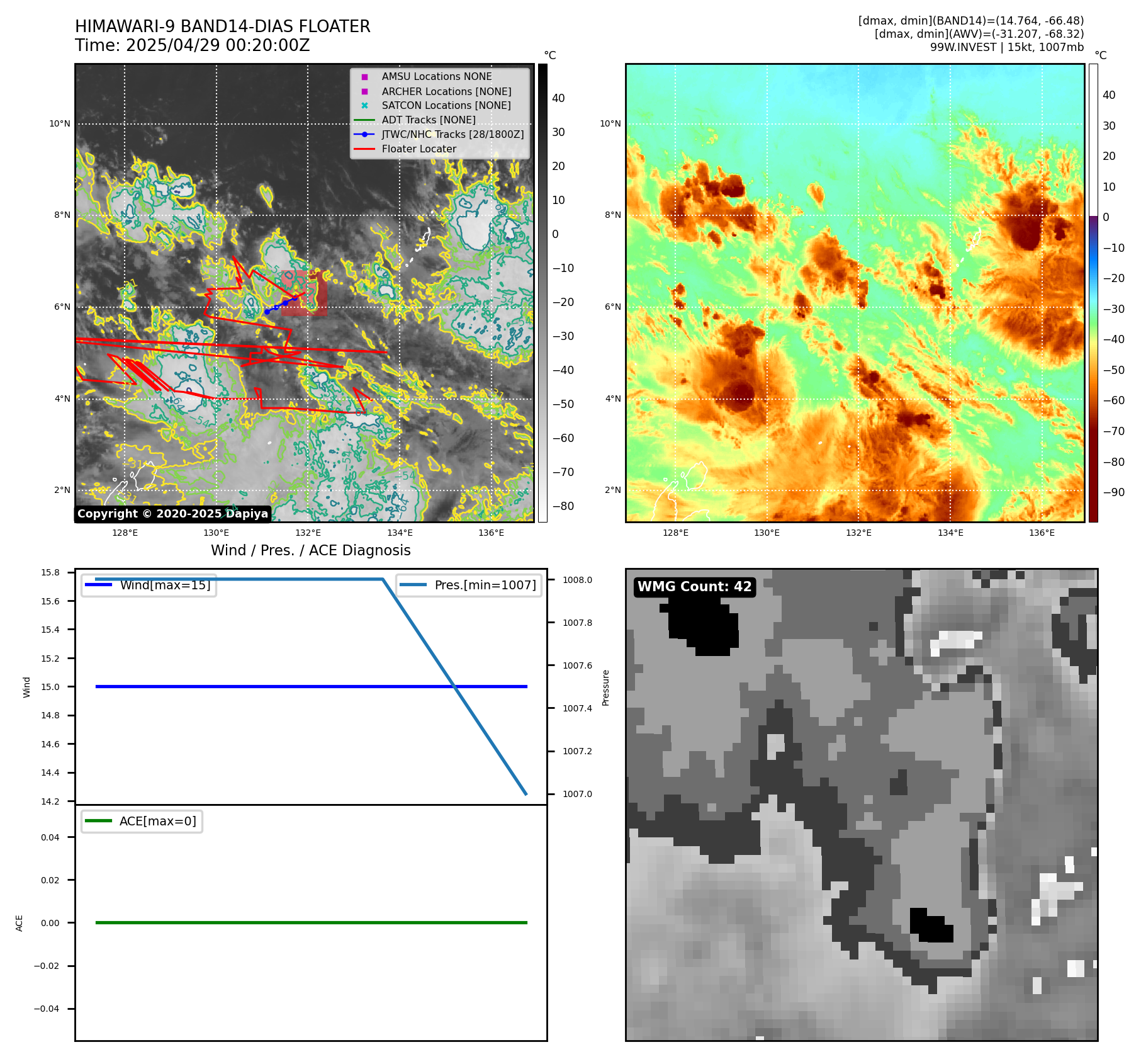The height and width of the screenshot is (1064, 1141).
Task: Click the cyan X marker beside SATCON Locations
Action: [364, 106]
